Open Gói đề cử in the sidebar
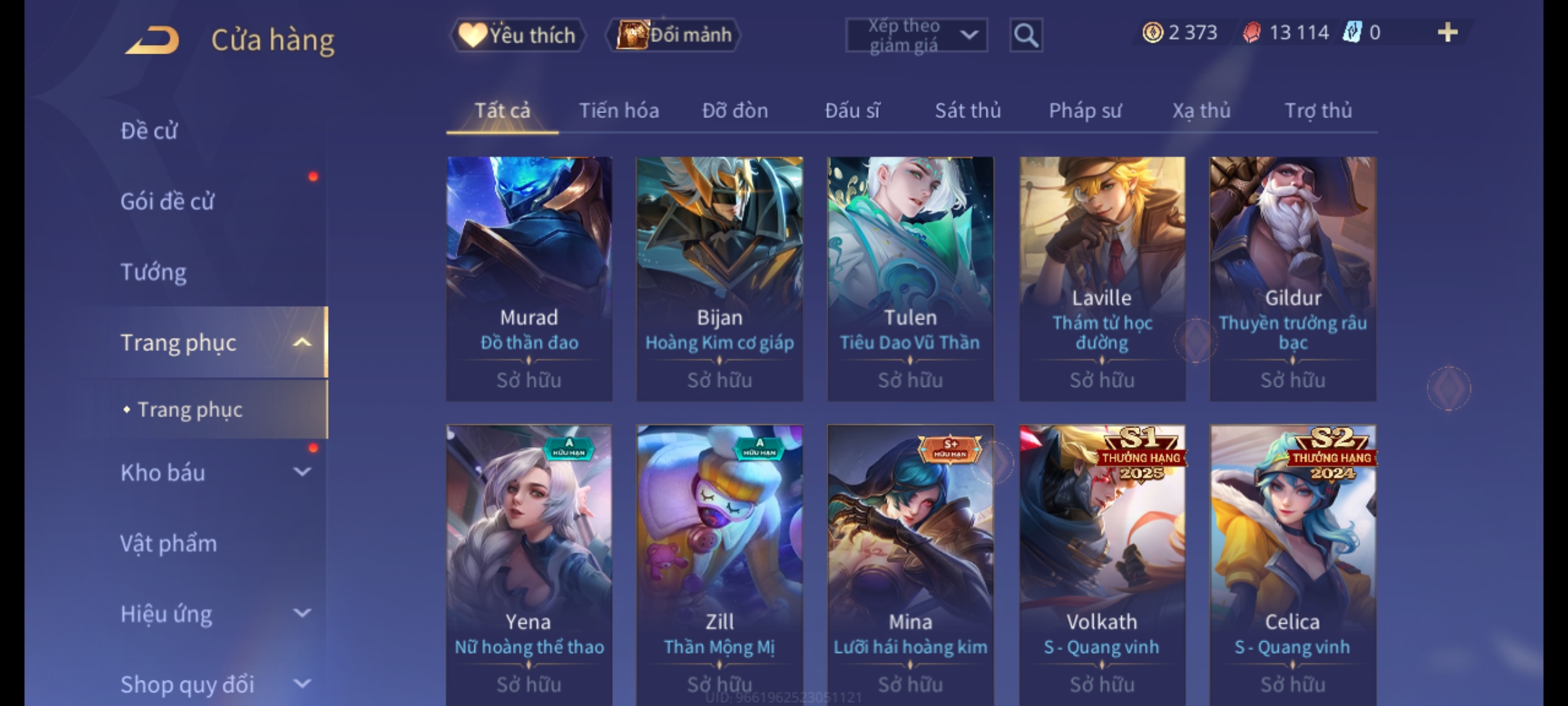 167,201
